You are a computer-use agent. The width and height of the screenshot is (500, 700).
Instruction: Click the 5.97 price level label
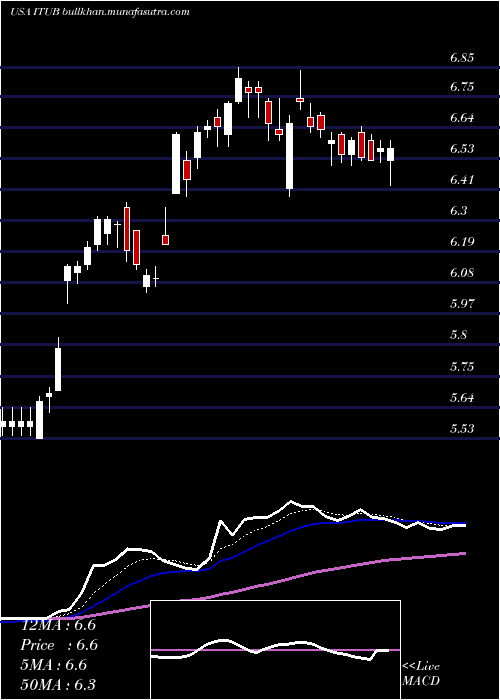point(462,304)
